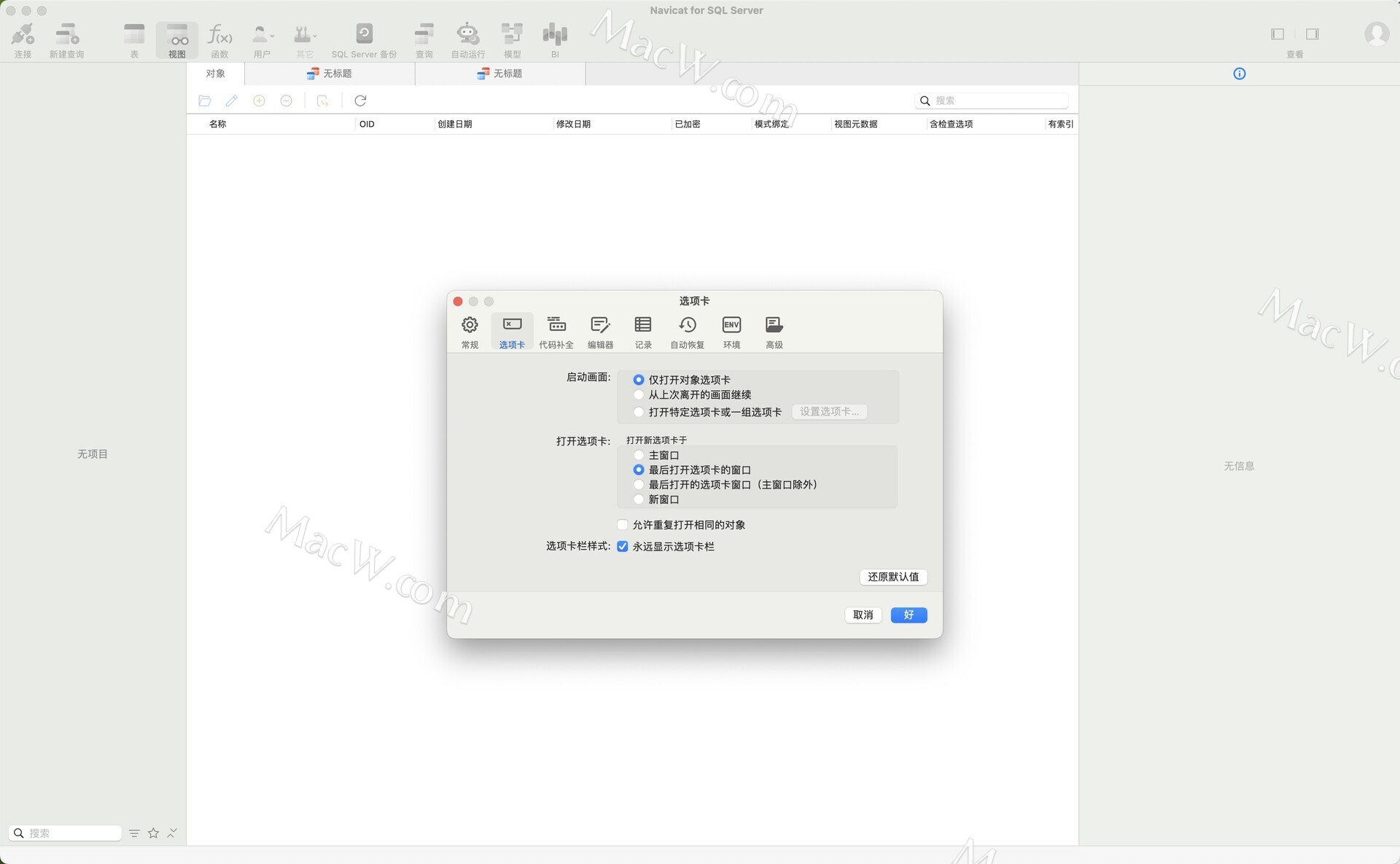
Task: Click the red delete view icon
Action: coord(287,101)
